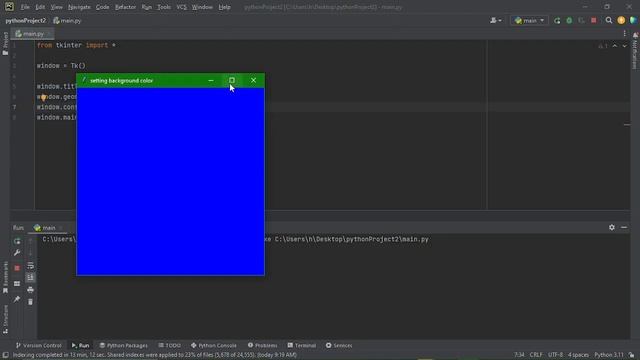This screenshot has width=640, height=360.
Task: Open the Version Control tool window
Action: [x=38, y=345]
